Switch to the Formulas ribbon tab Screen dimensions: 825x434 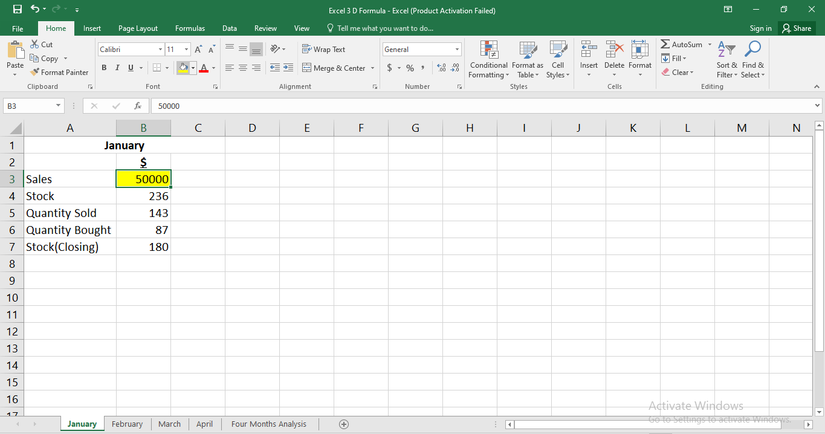190,29
